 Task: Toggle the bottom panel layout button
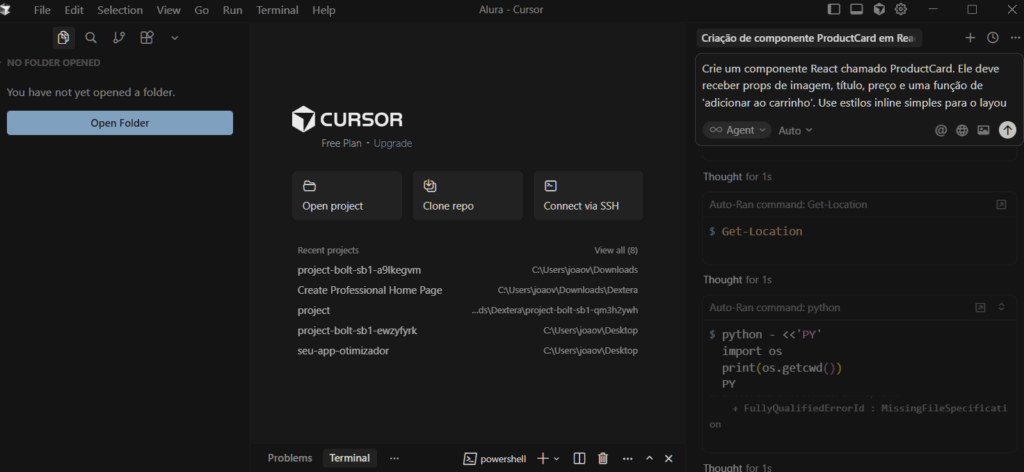click(857, 9)
